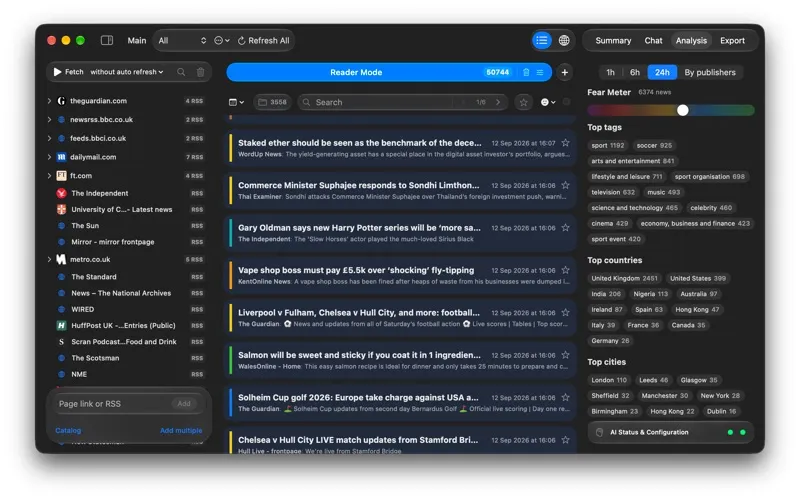The height and width of the screenshot is (500, 800).
Task: Open 'without auto refresh' dropdown
Action: pyautogui.click(x=127, y=72)
